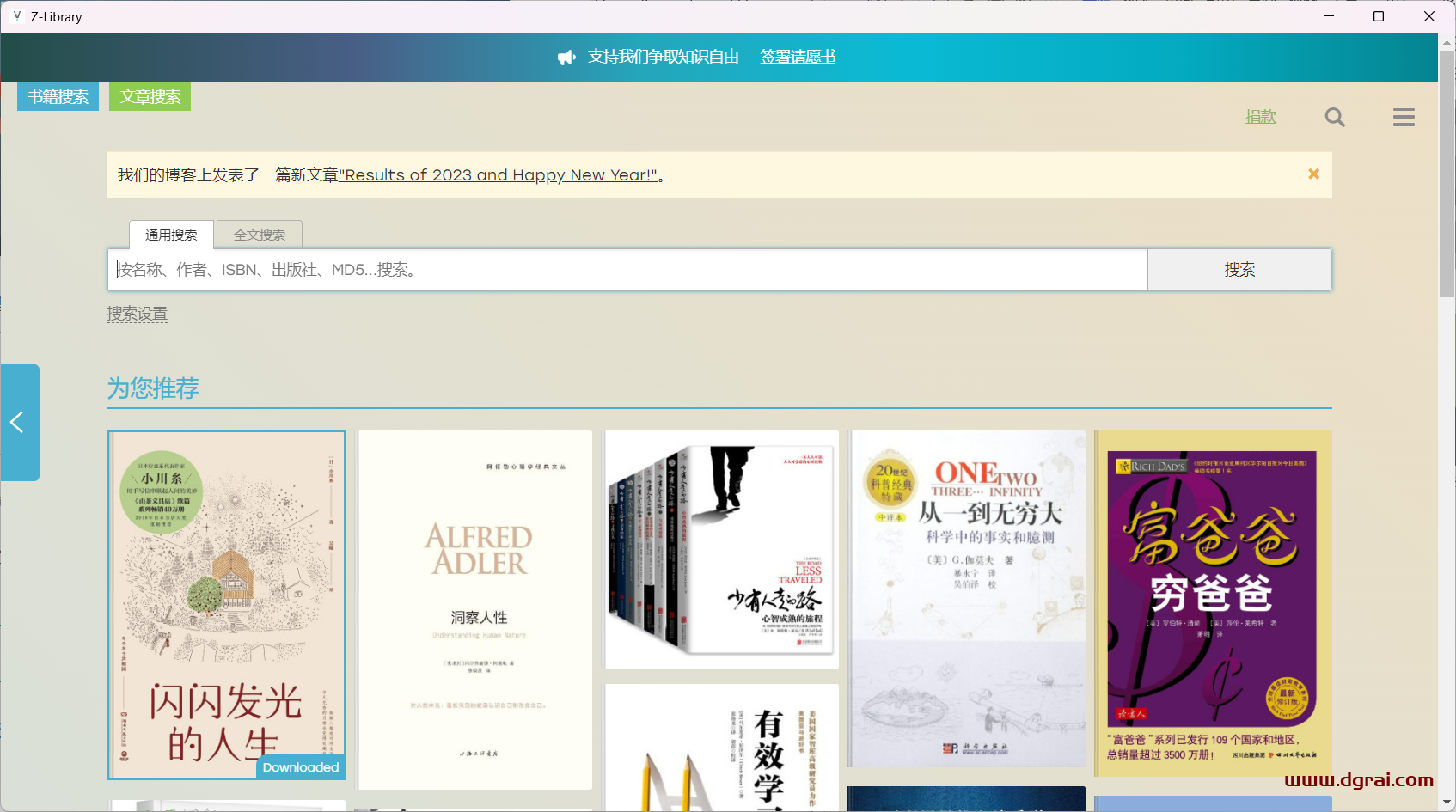The image size is (1456, 812).
Task: Select the 全文搜索 tab
Action: click(x=260, y=235)
